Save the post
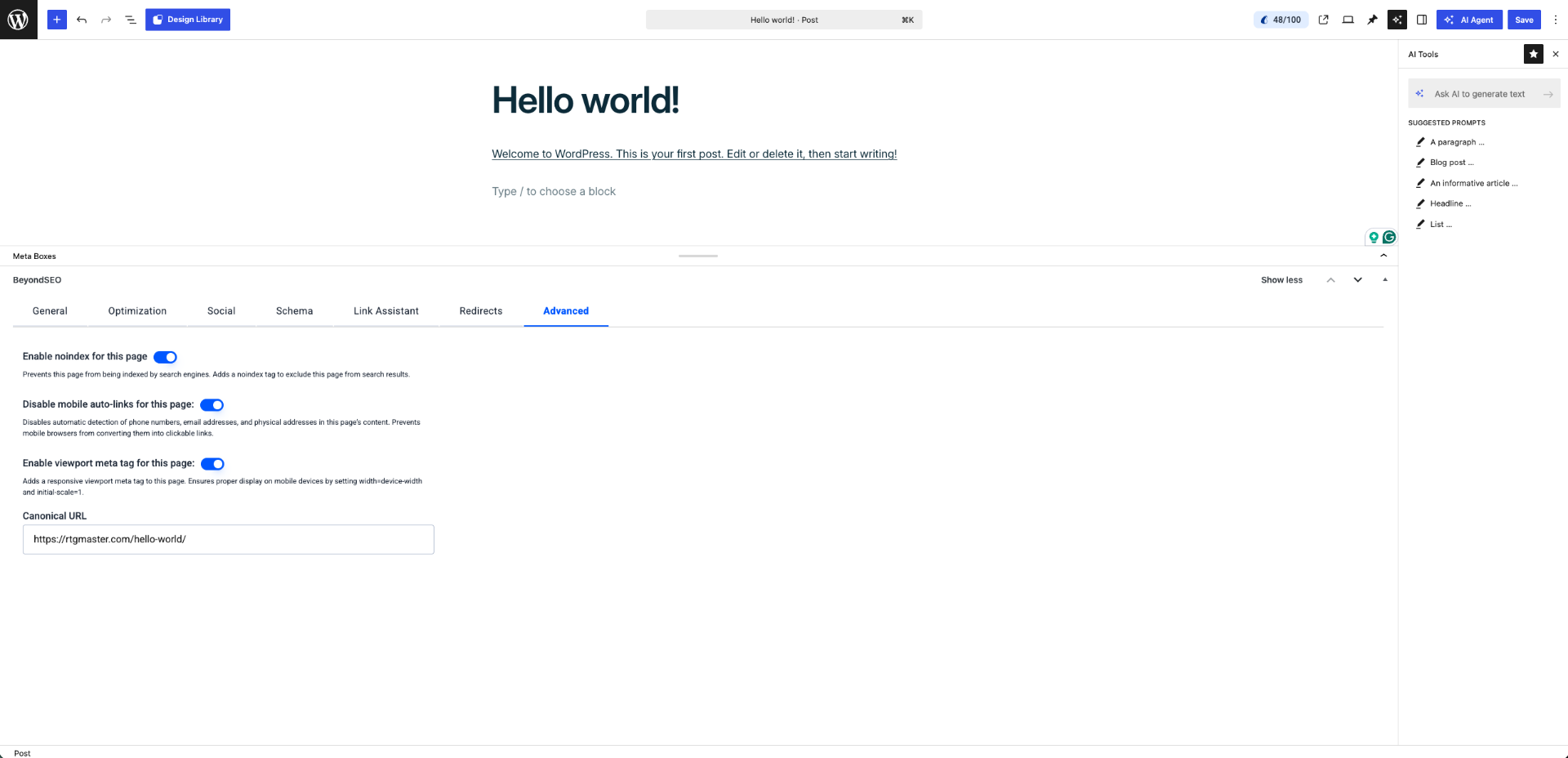This screenshot has height=758, width=1568. [1524, 20]
